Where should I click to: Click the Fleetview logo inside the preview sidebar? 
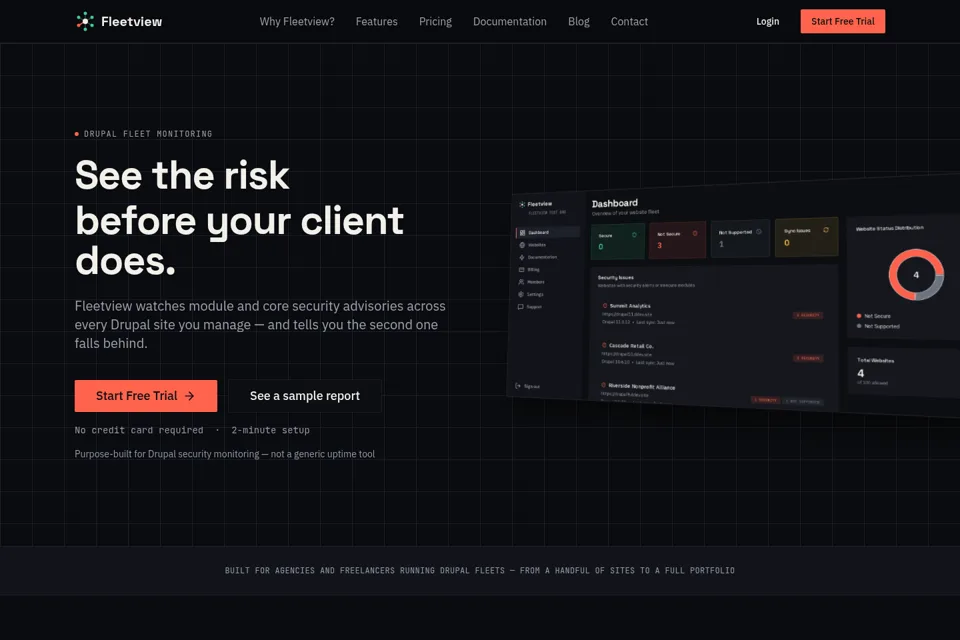(536, 204)
